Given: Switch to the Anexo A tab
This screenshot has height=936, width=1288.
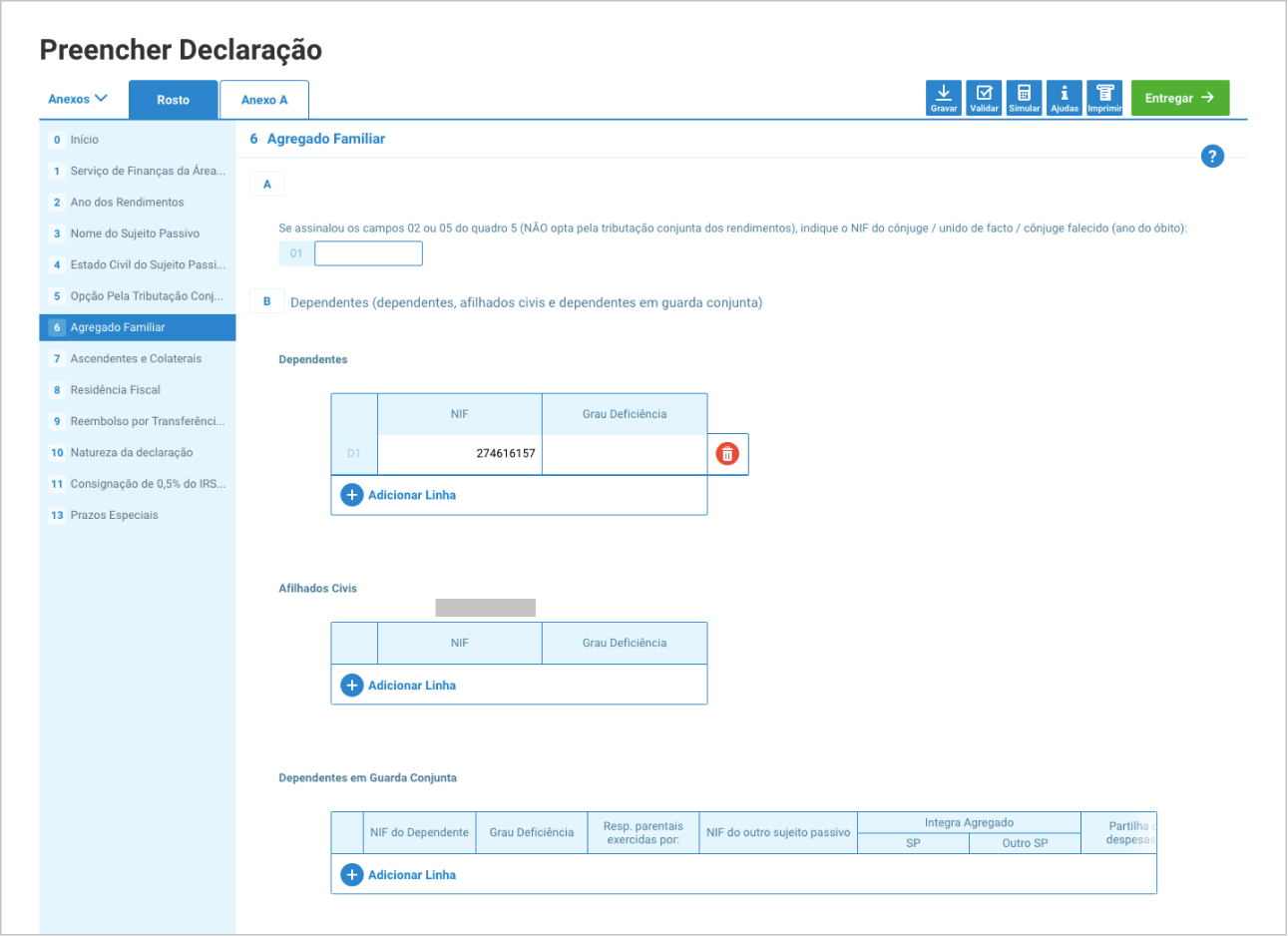Looking at the screenshot, I should tap(264, 100).
